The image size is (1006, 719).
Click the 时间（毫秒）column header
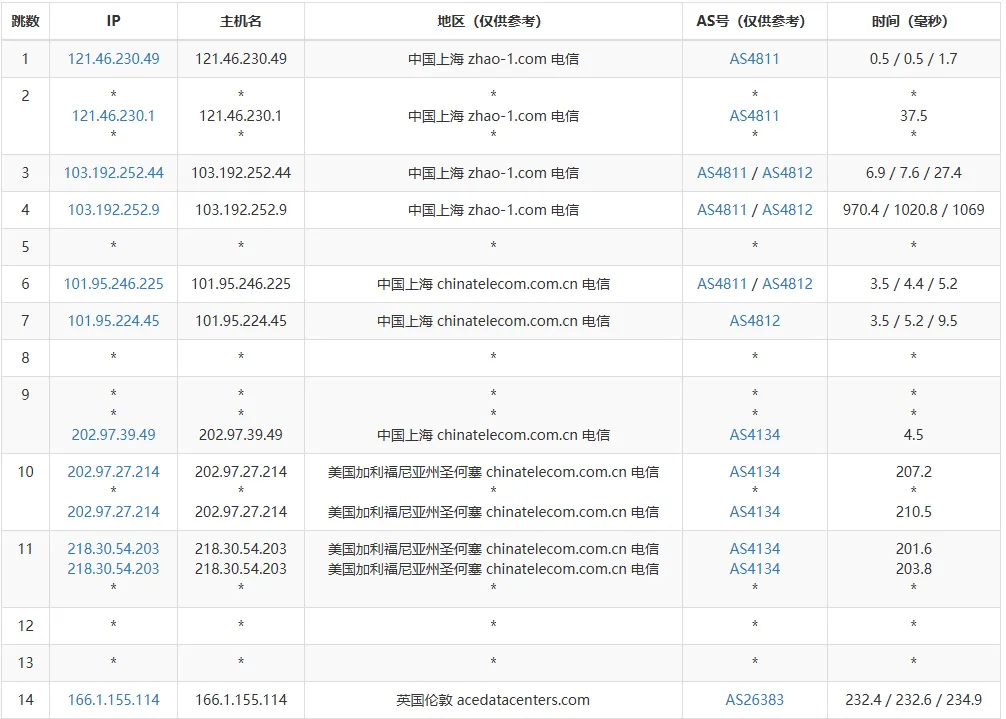click(912, 21)
